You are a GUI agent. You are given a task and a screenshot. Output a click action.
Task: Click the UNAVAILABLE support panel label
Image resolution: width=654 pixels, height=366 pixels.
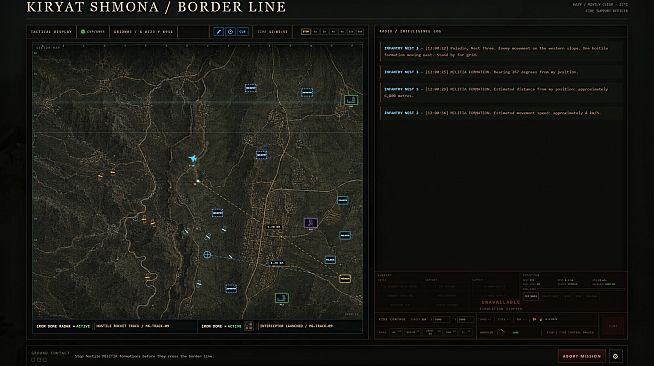[501, 302]
